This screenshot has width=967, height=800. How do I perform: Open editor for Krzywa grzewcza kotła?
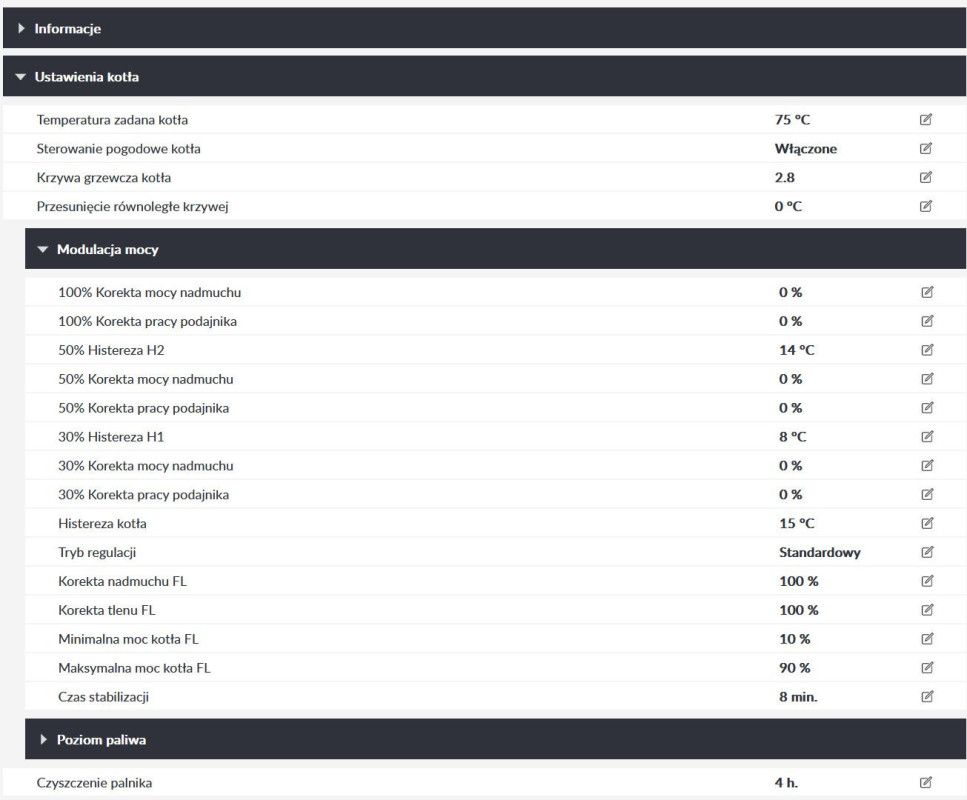(926, 178)
